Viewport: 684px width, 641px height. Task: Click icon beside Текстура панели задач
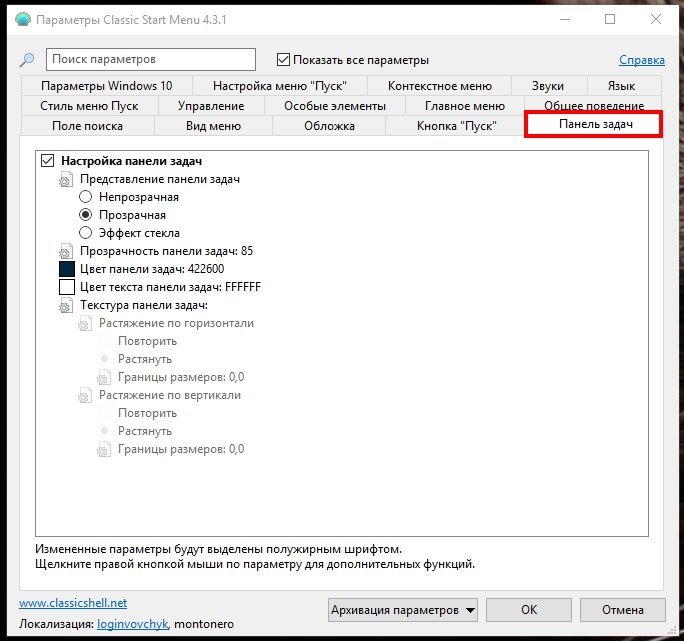tap(66, 305)
